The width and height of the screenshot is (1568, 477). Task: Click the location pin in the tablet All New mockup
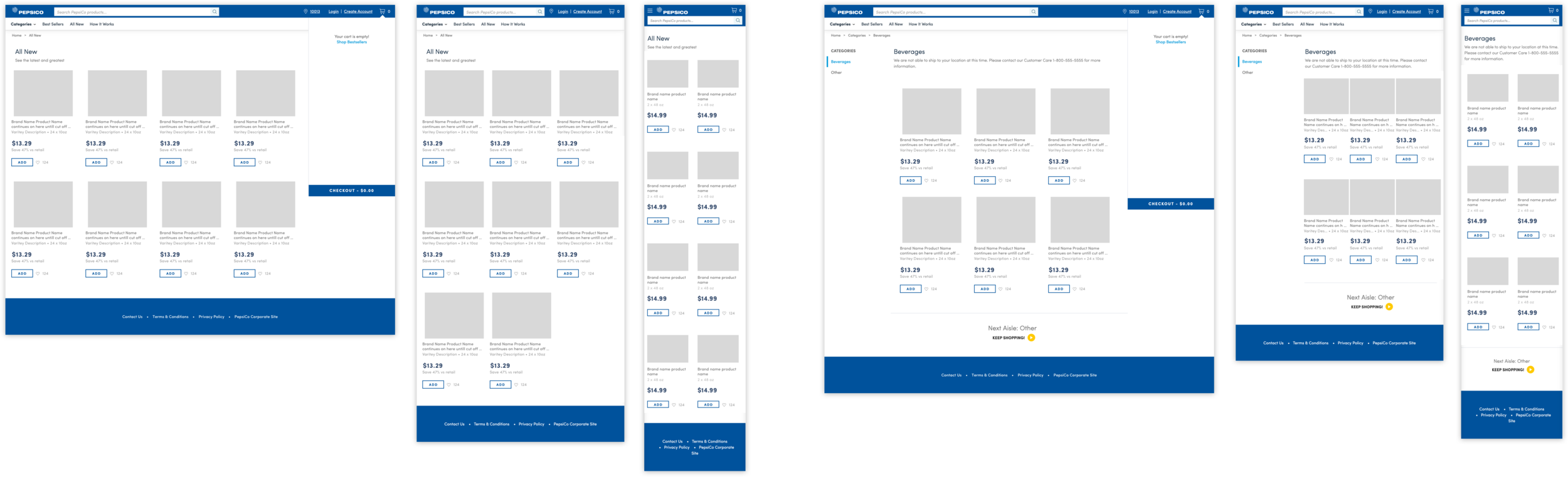[x=551, y=11]
